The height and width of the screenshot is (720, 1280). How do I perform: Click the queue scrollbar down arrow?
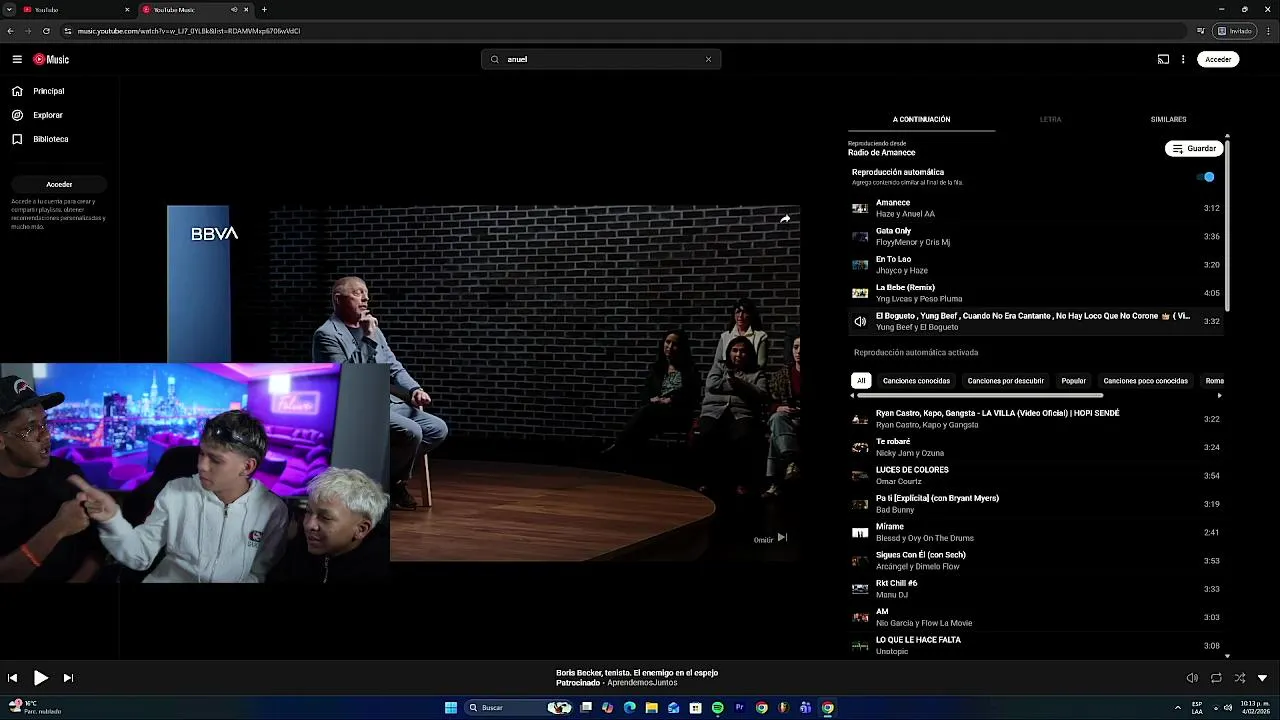[x=1227, y=656]
